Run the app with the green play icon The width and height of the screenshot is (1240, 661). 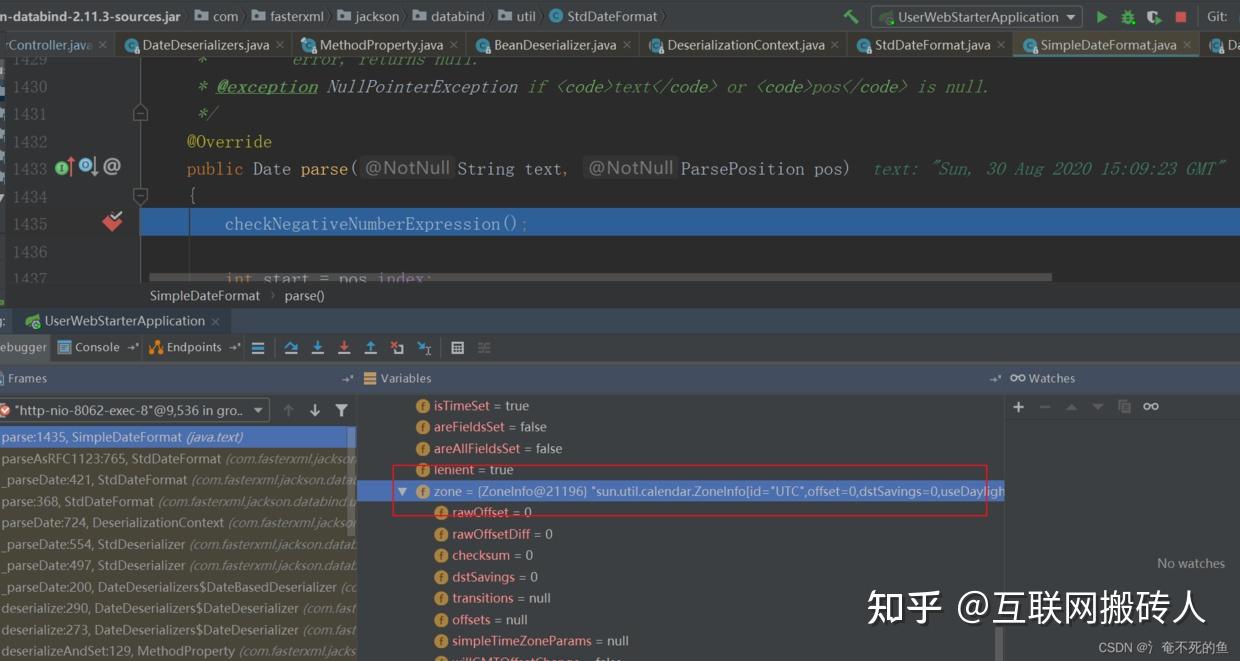pyautogui.click(x=1101, y=16)
